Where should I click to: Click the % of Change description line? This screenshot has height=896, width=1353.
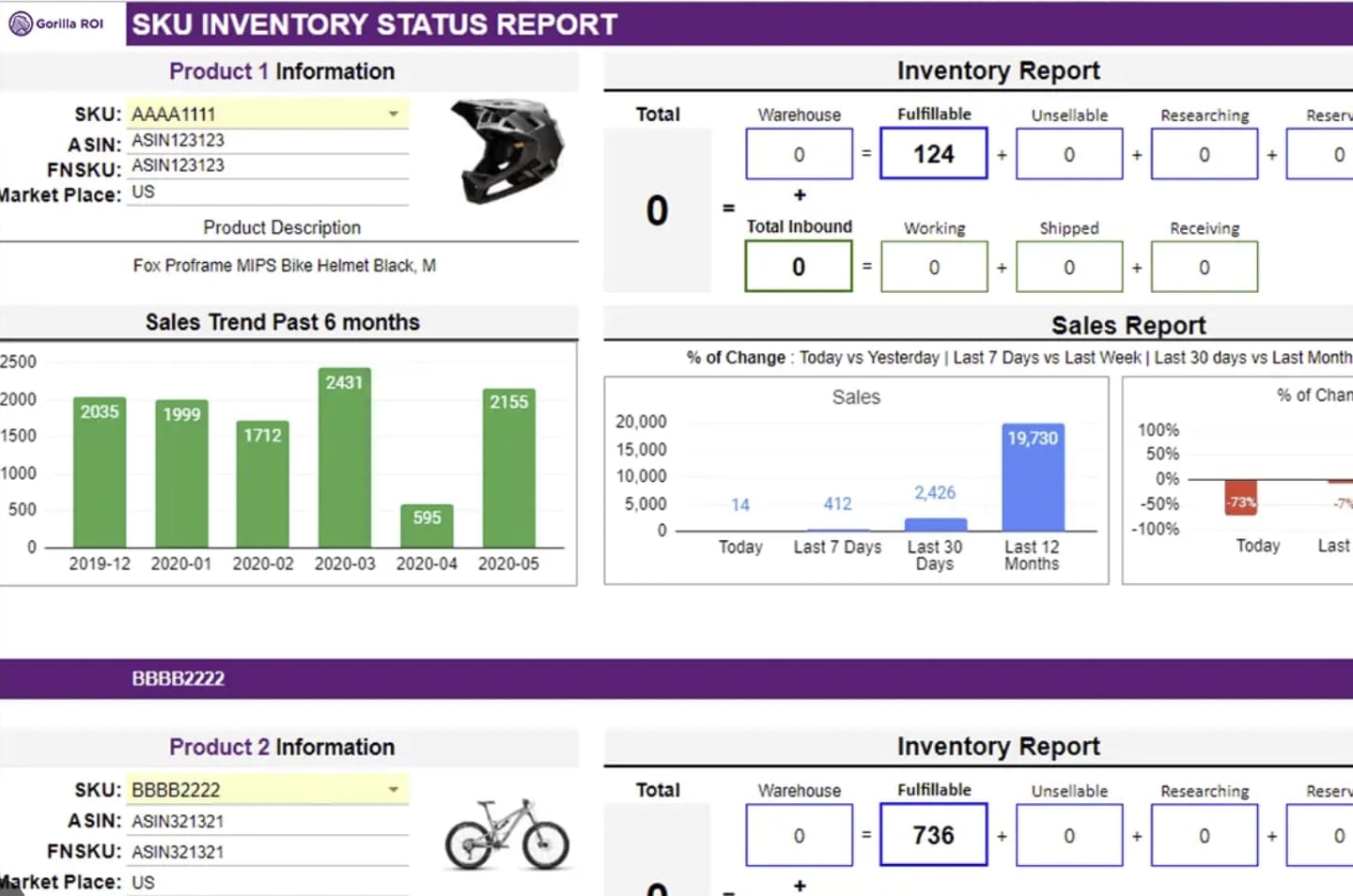[1019, 358]
